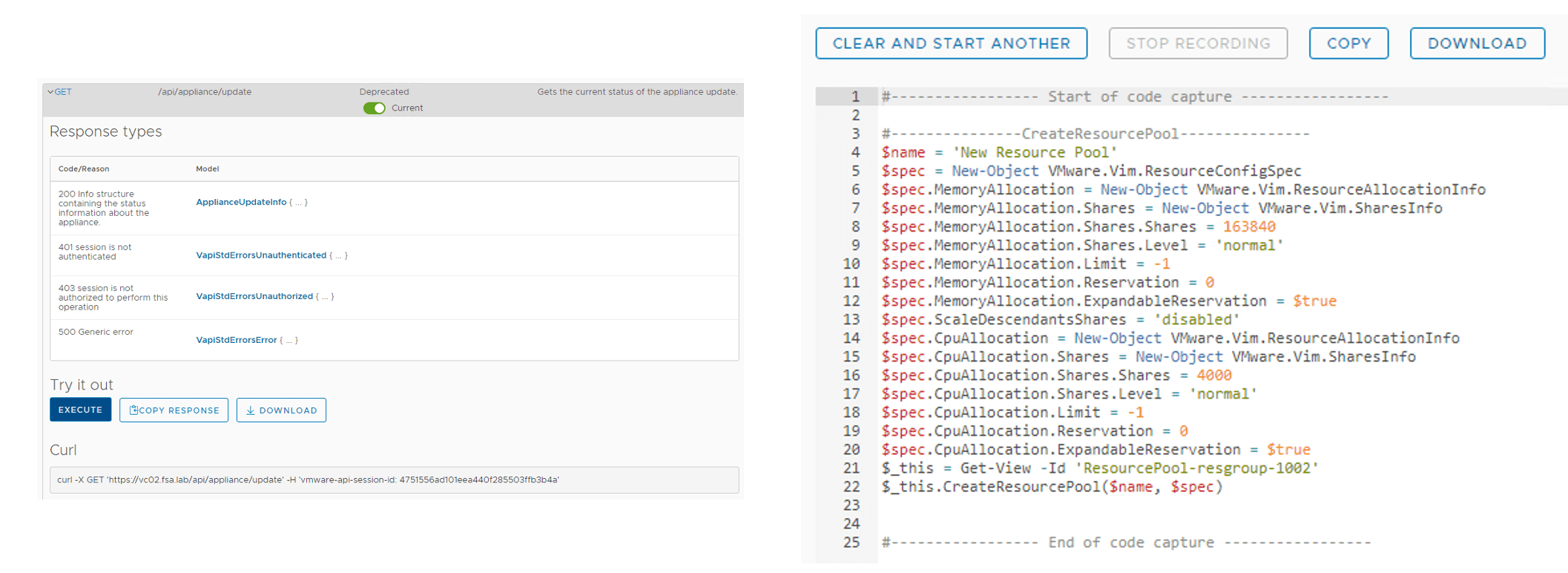Click line number 22 in the gutter
This screenshot has width=1568, height=573.
tap(851, 486)
